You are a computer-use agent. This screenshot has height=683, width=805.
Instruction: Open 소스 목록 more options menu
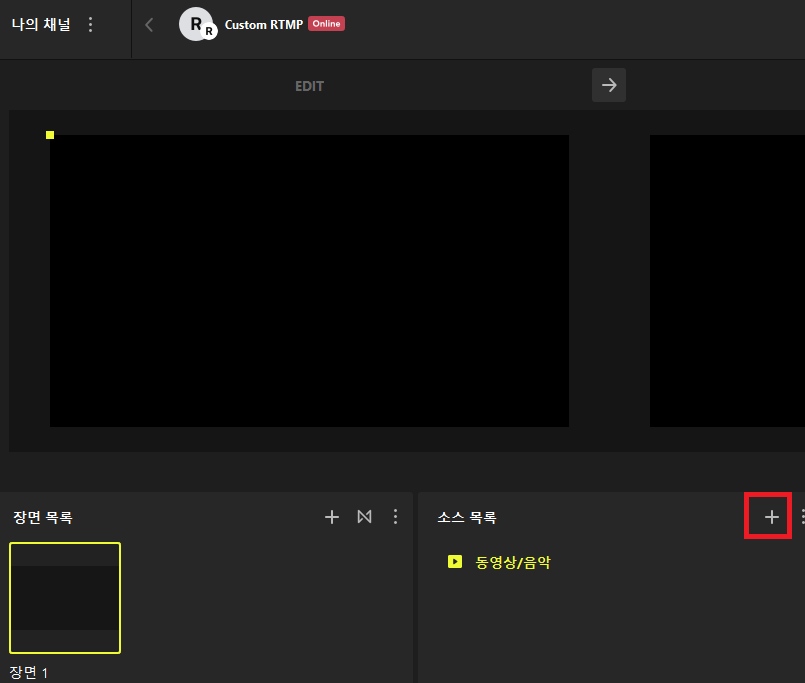tap(802, 517)
